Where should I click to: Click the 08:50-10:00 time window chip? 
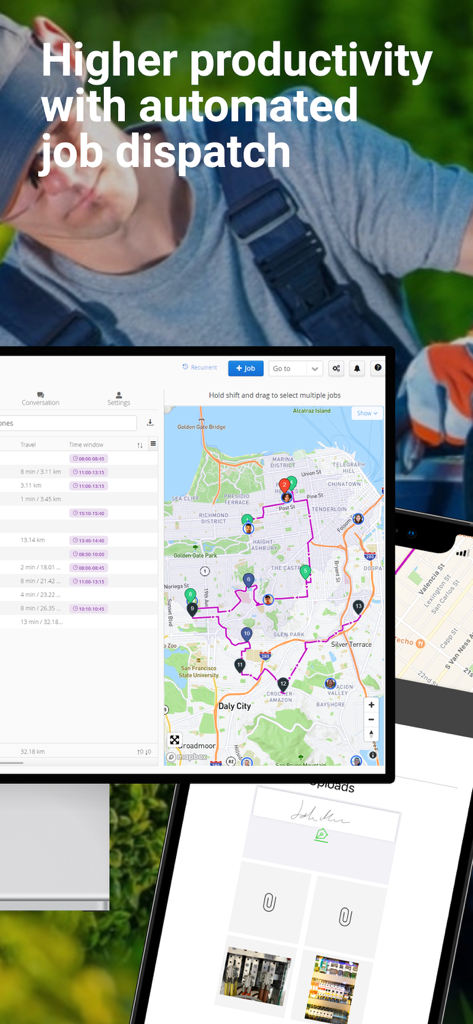point(88,554)
